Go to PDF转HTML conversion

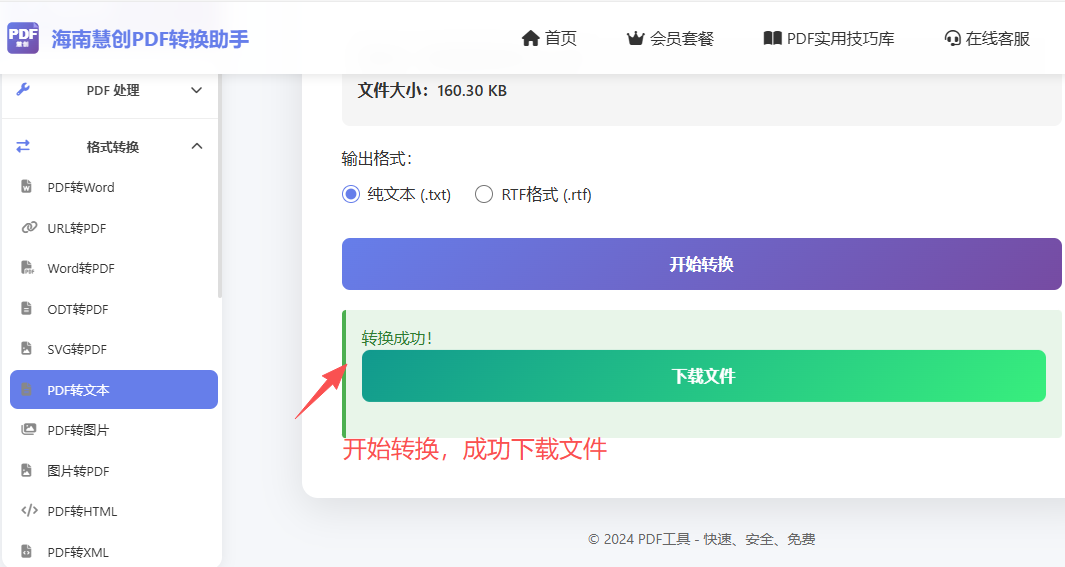[x=113, y=511]
